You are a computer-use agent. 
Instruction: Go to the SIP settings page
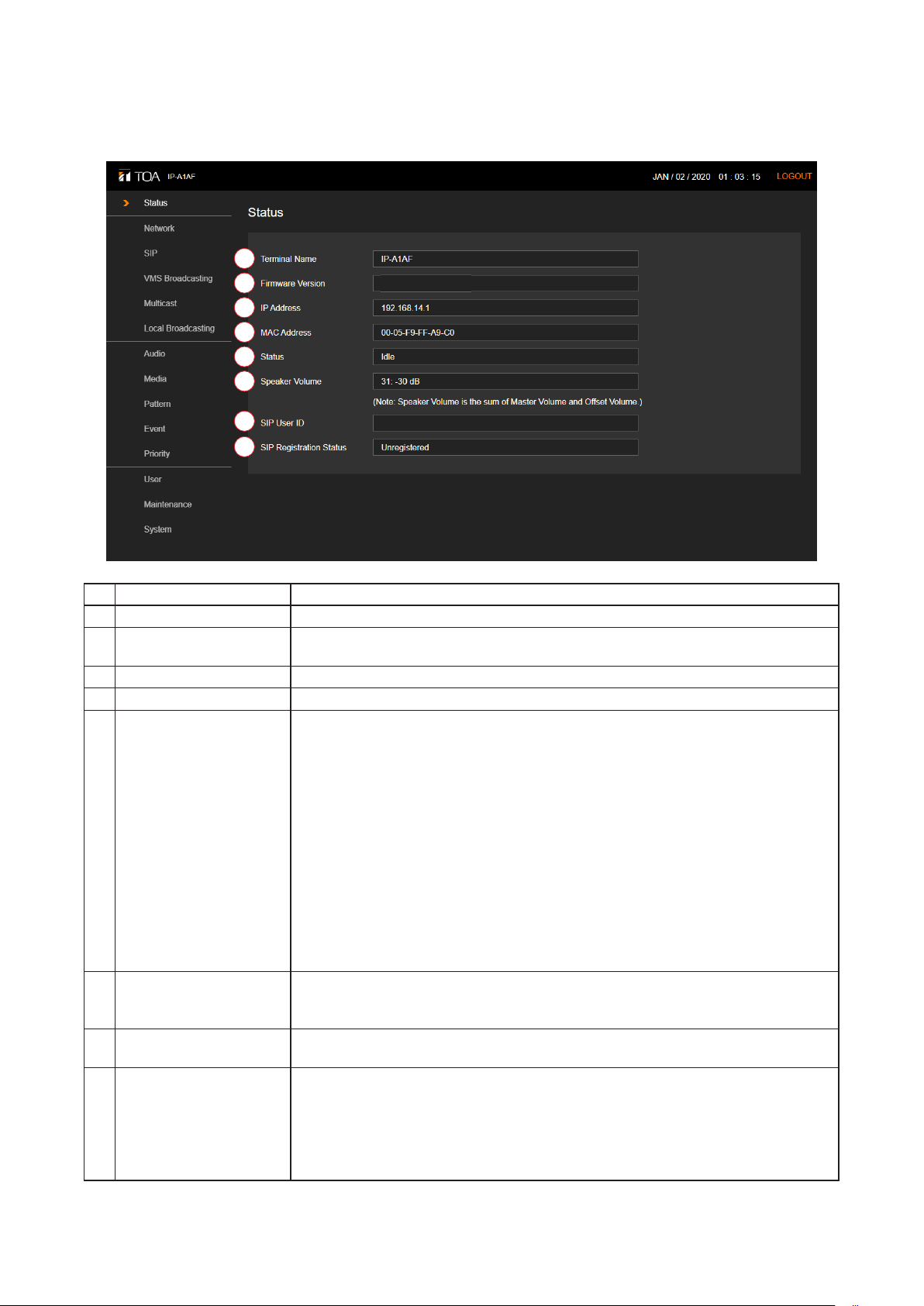coord(150,253)
